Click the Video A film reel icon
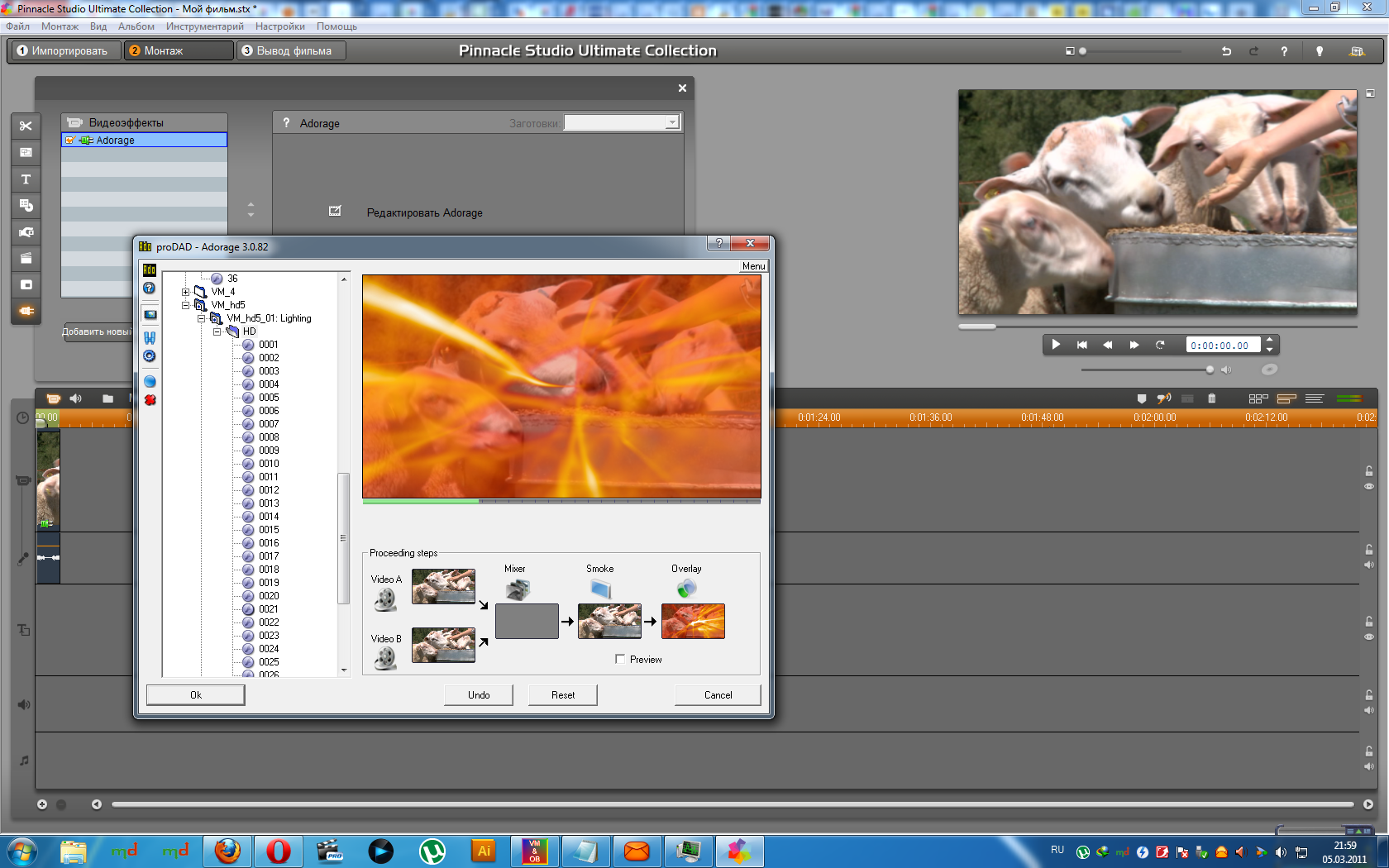The image size is (1389, 868). 384,599
